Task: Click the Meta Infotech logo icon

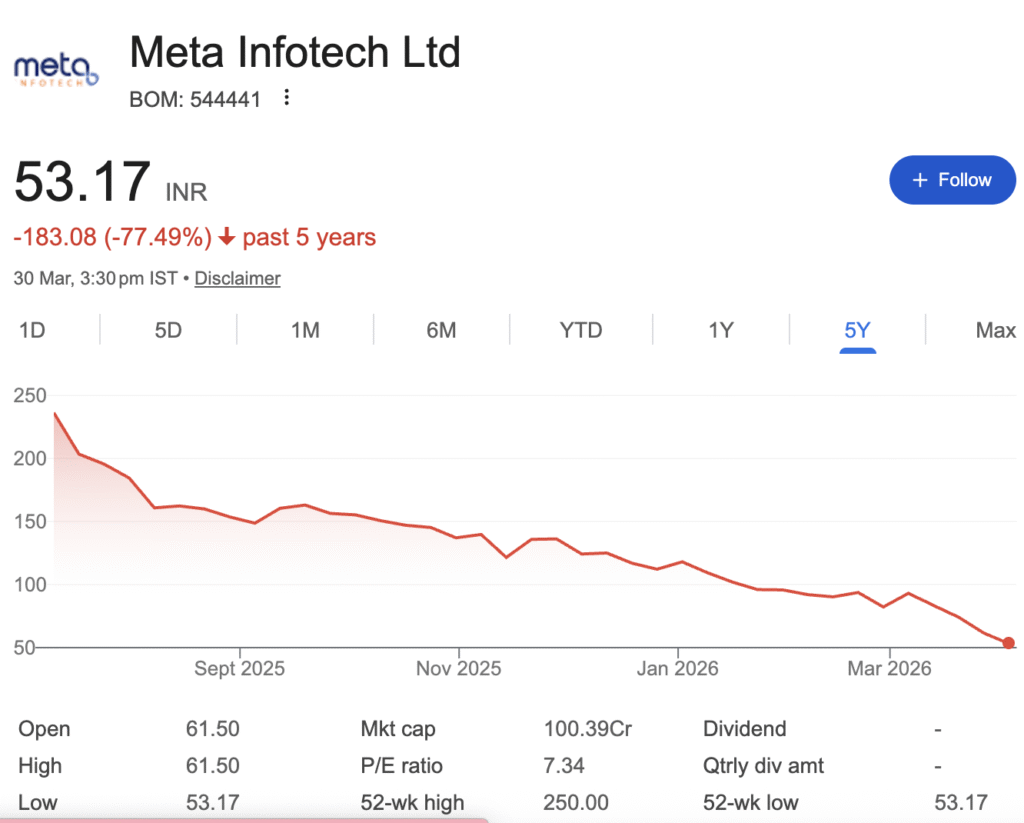Action: coord(56,69)
